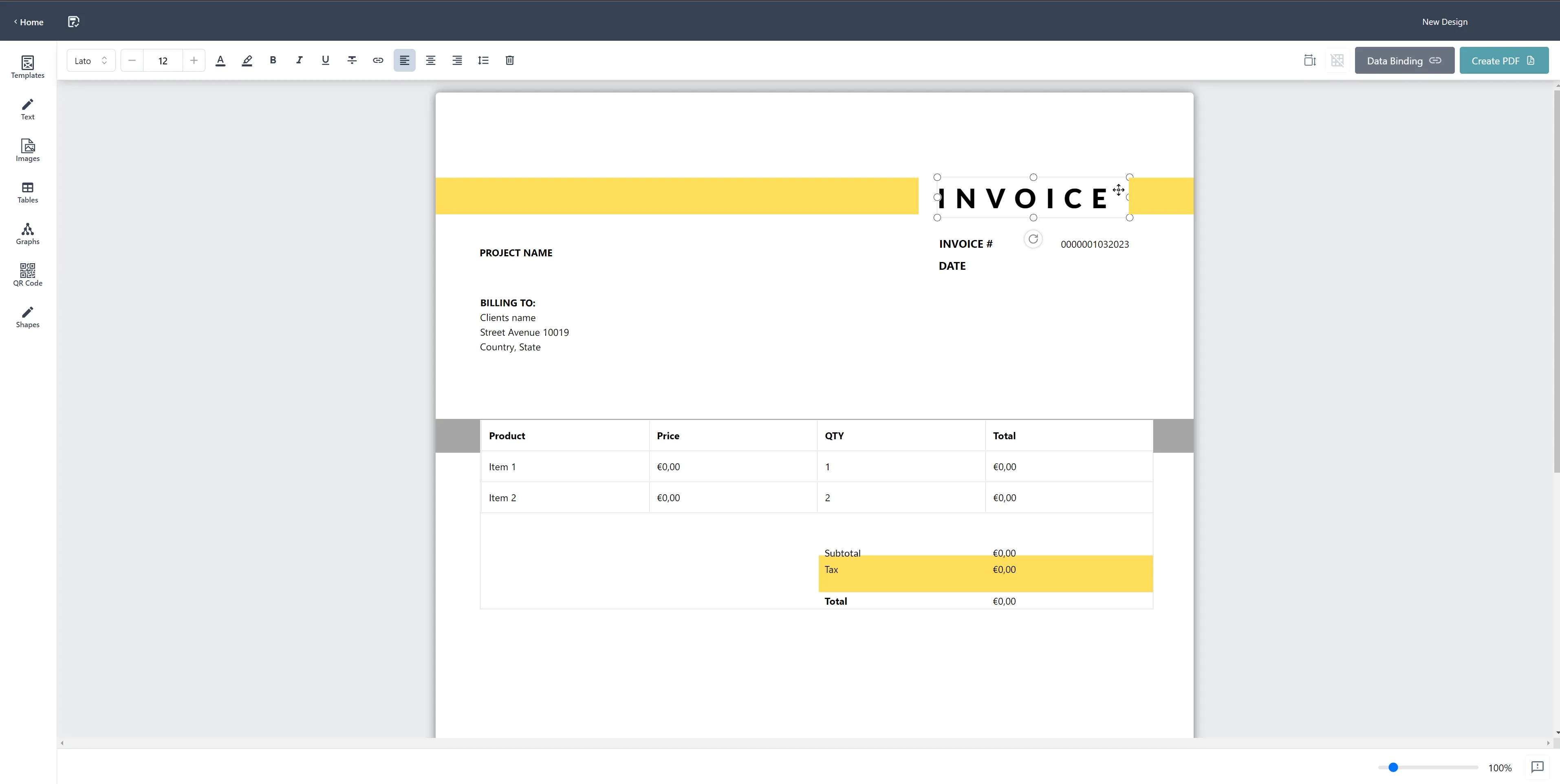This screenshot has width=1560, height=784.
Task: Click QTY value 2 for Item 2
Action: pyautogui.click(x=827, y=498)
